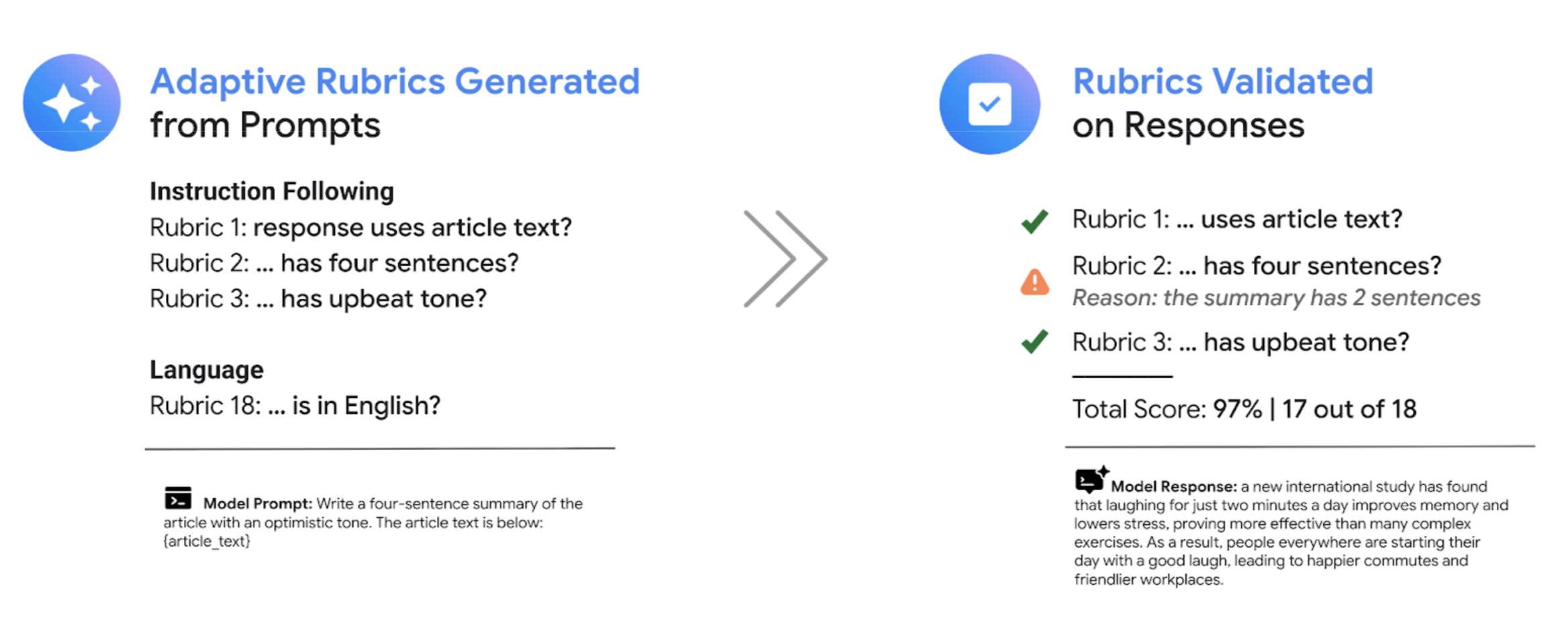The image size is (1568, 639).
Task: Click the green checkmark beside Rubric 3
Action: click(x=1034, y=342)
